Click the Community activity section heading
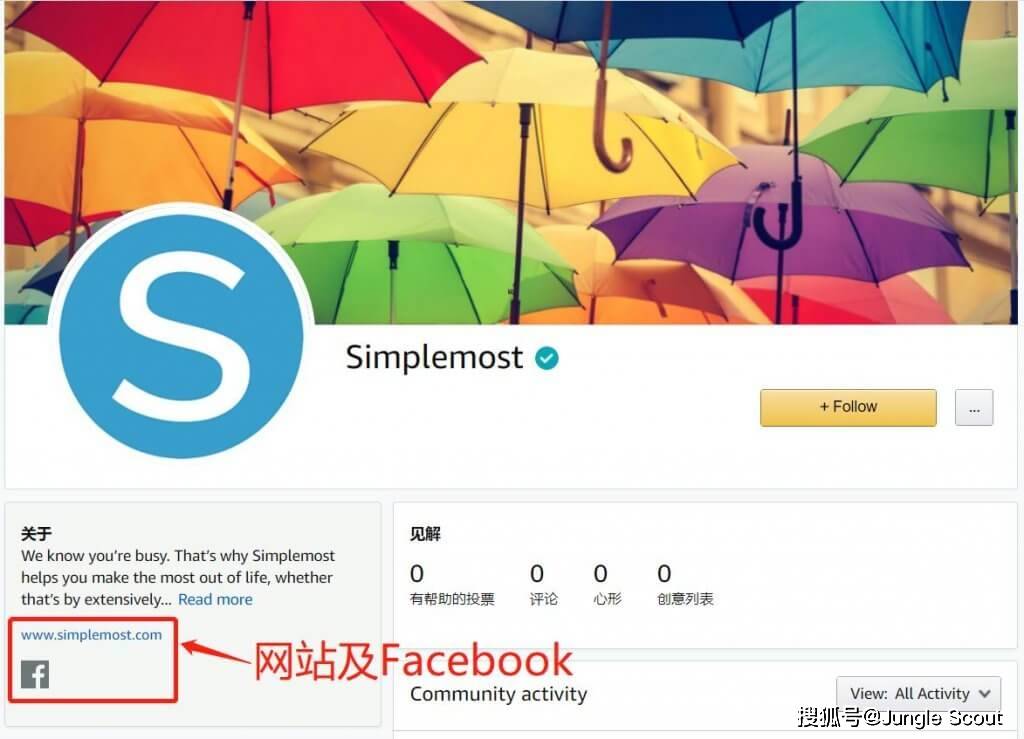The image size is (1024, 739). tap(498, 694)
